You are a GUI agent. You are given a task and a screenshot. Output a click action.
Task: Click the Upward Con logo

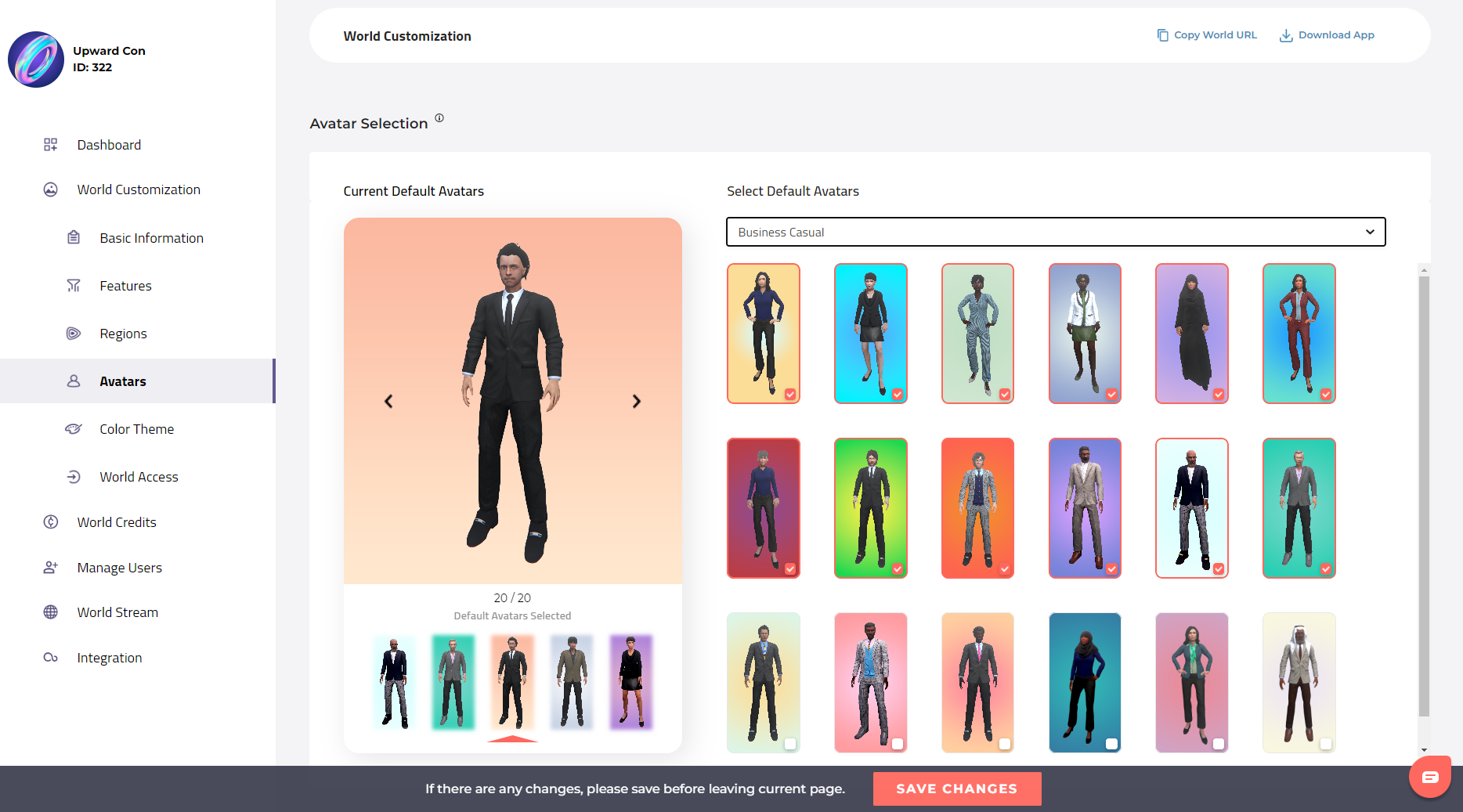coord(36,60)
